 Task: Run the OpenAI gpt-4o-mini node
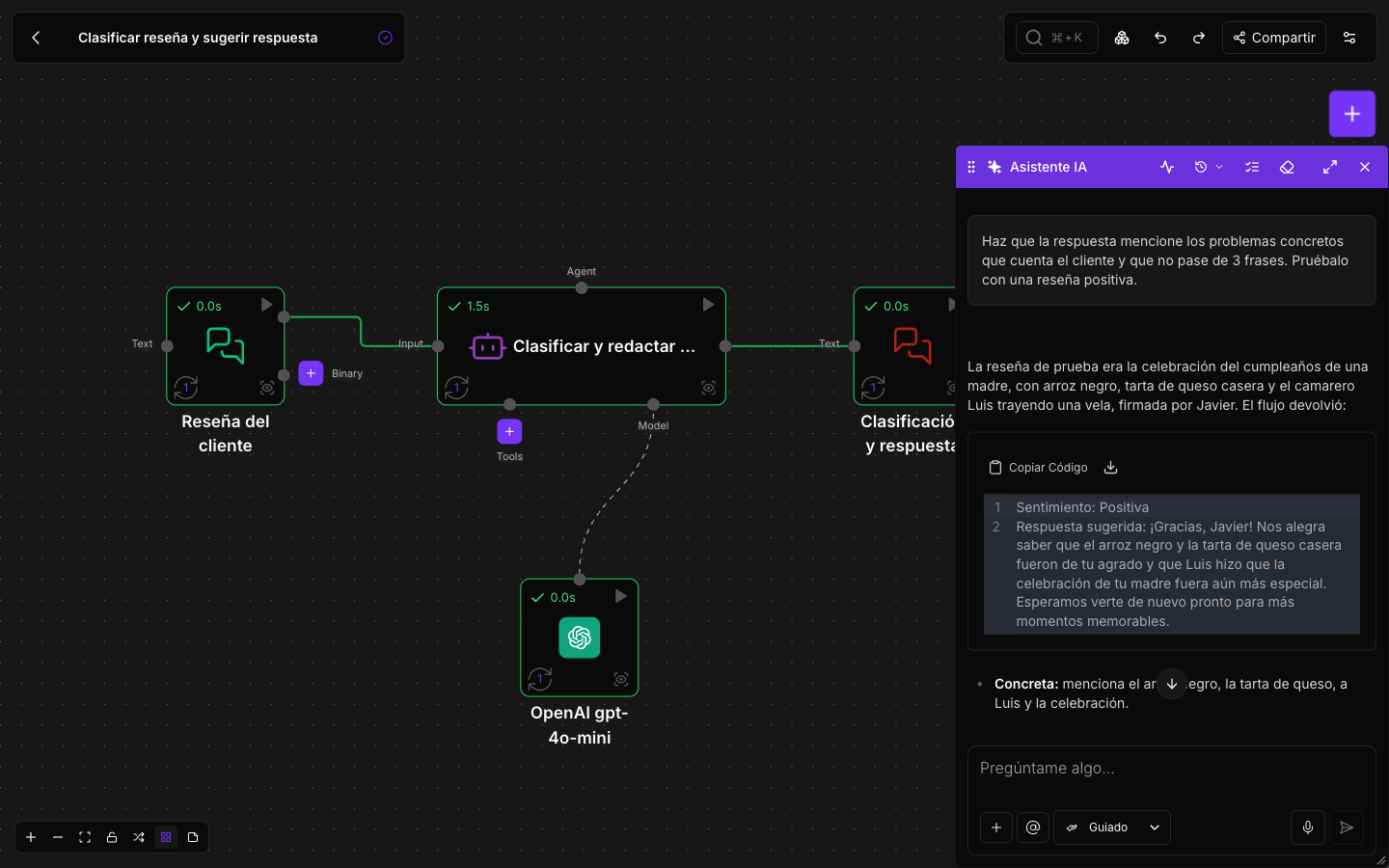[621, 596]
